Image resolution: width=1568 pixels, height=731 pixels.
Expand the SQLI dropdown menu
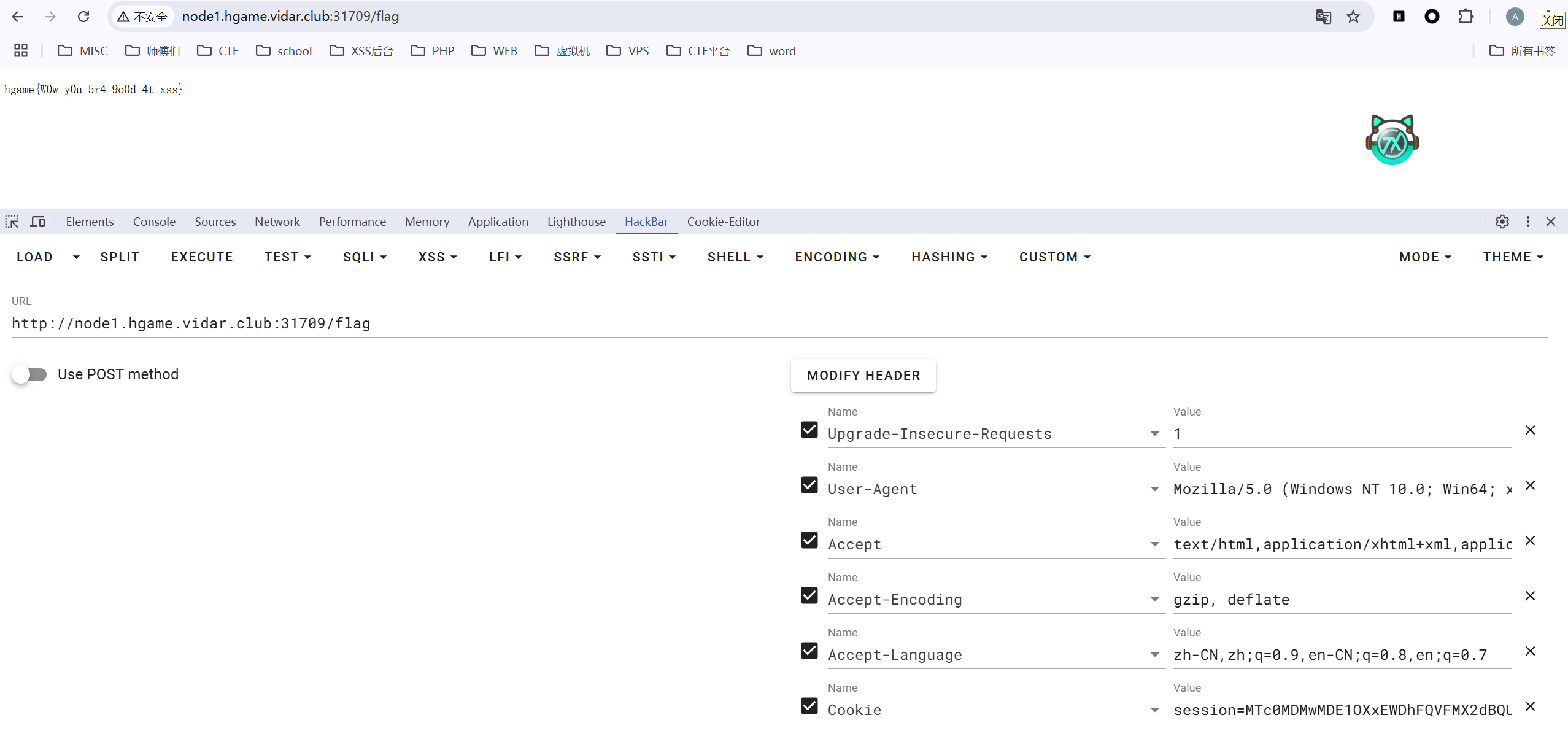click(365, 257)
